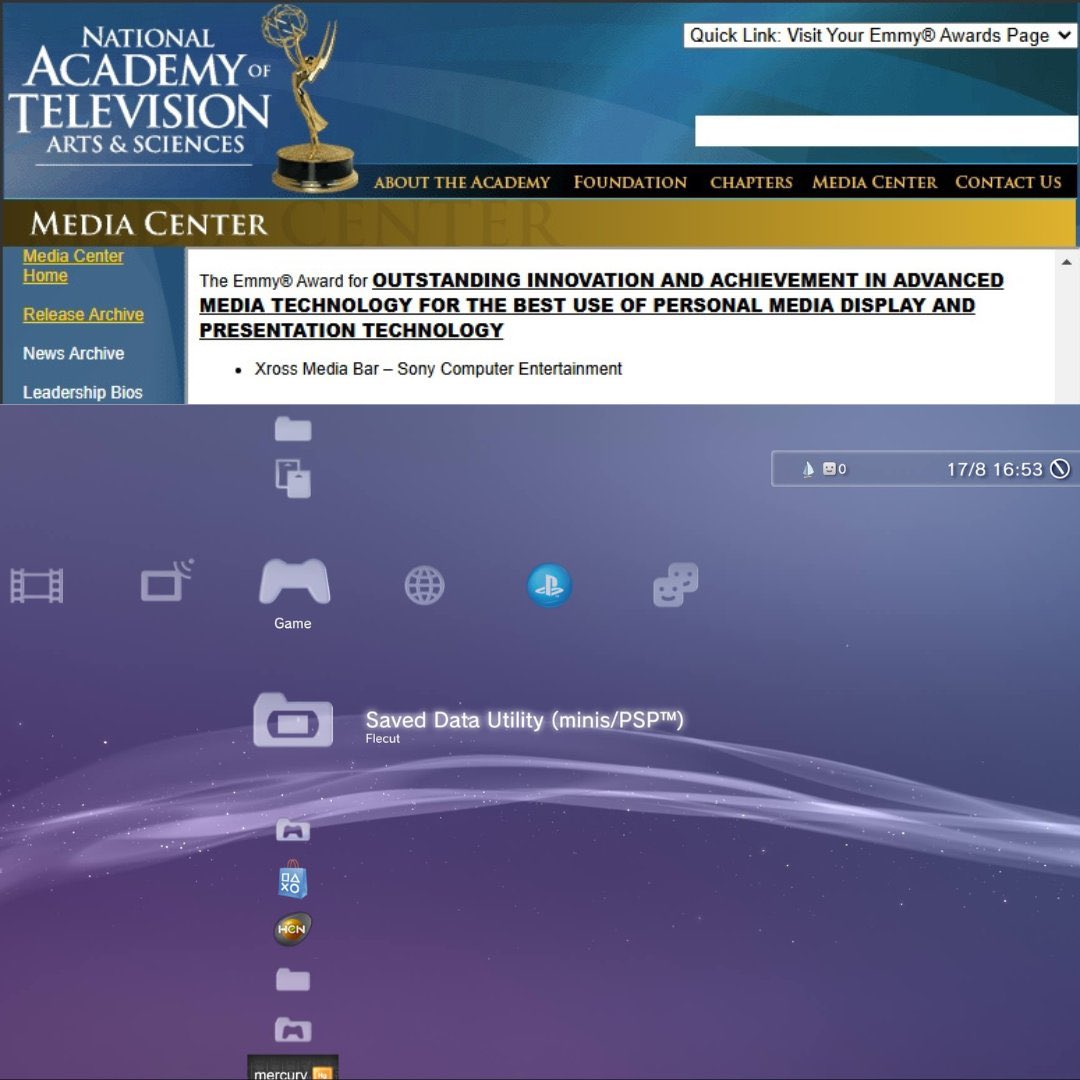Click the Flecut subtitle text
Screen dimensions: 1080x1080
tap(382, 738)
